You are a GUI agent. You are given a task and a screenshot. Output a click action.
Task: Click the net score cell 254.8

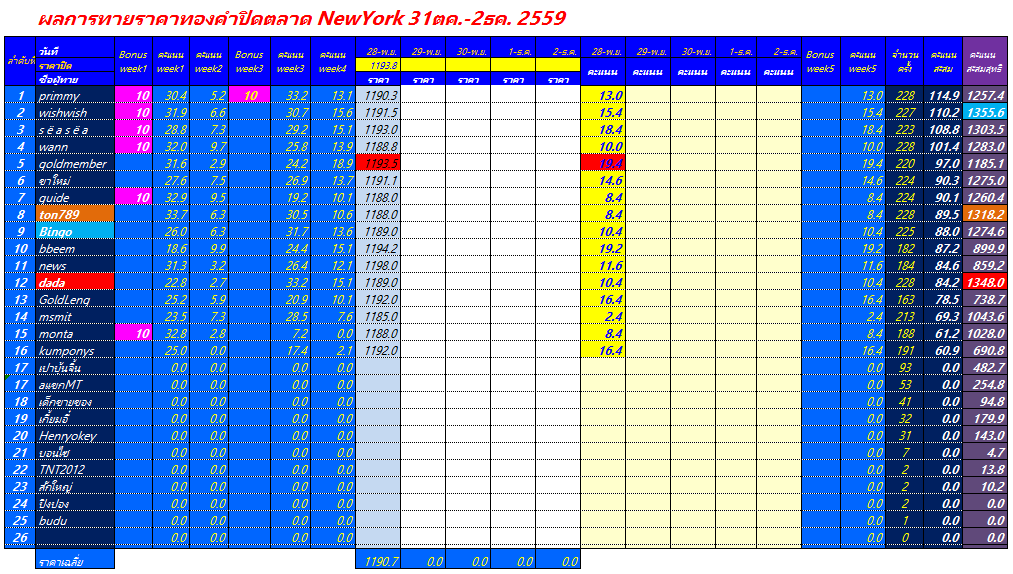[985, 385]
